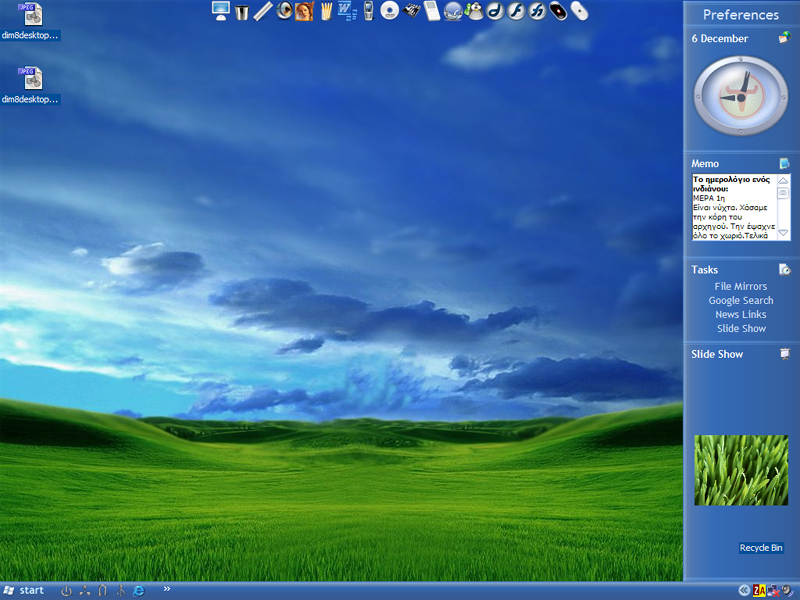
Task: Click the pencil cup dock icon
Action: (x=326, y=11)
